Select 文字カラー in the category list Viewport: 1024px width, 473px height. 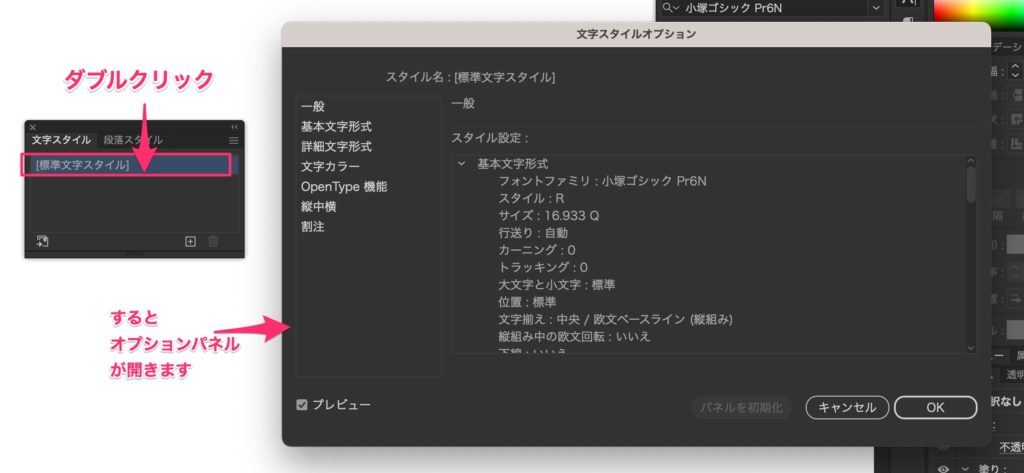[330, 166]
